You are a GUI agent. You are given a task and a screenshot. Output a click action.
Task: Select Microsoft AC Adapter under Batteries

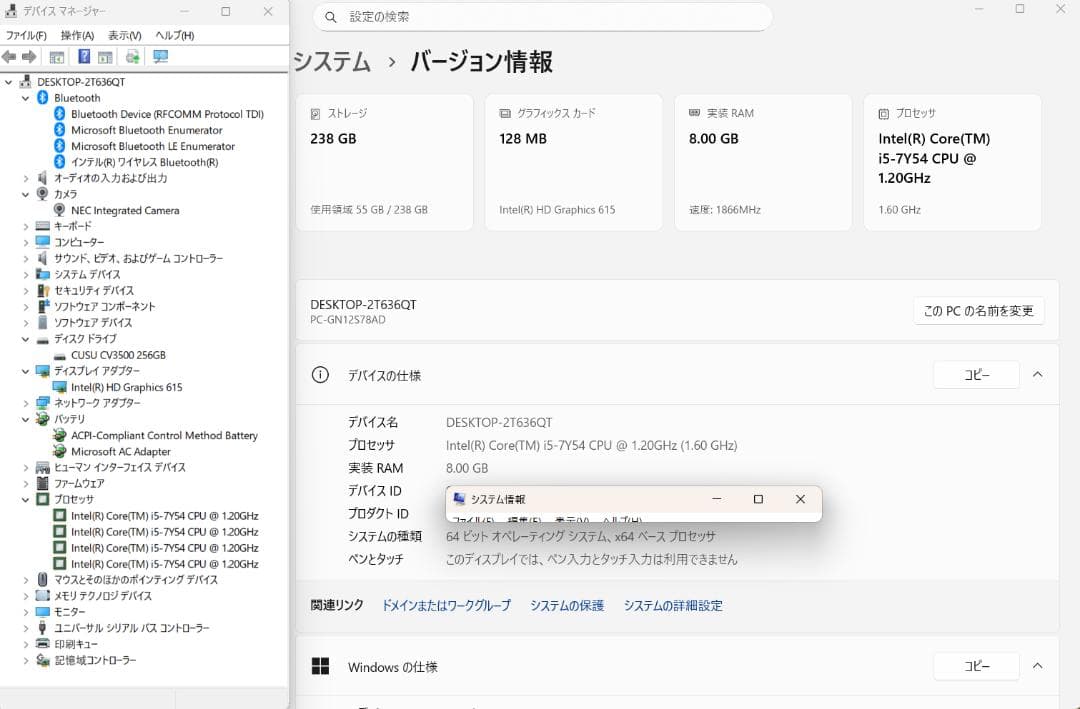tap(120, 451)
